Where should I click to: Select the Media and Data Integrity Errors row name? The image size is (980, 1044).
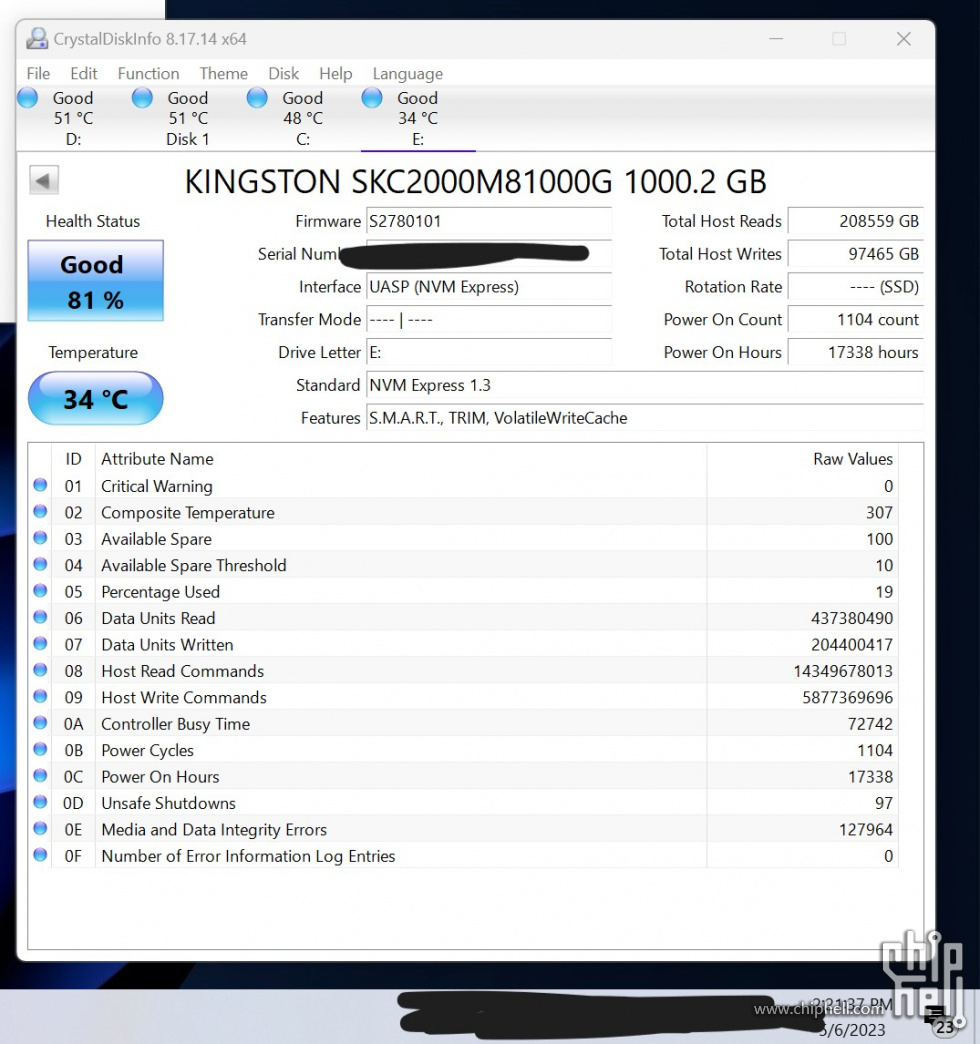[x=214, y=830]
